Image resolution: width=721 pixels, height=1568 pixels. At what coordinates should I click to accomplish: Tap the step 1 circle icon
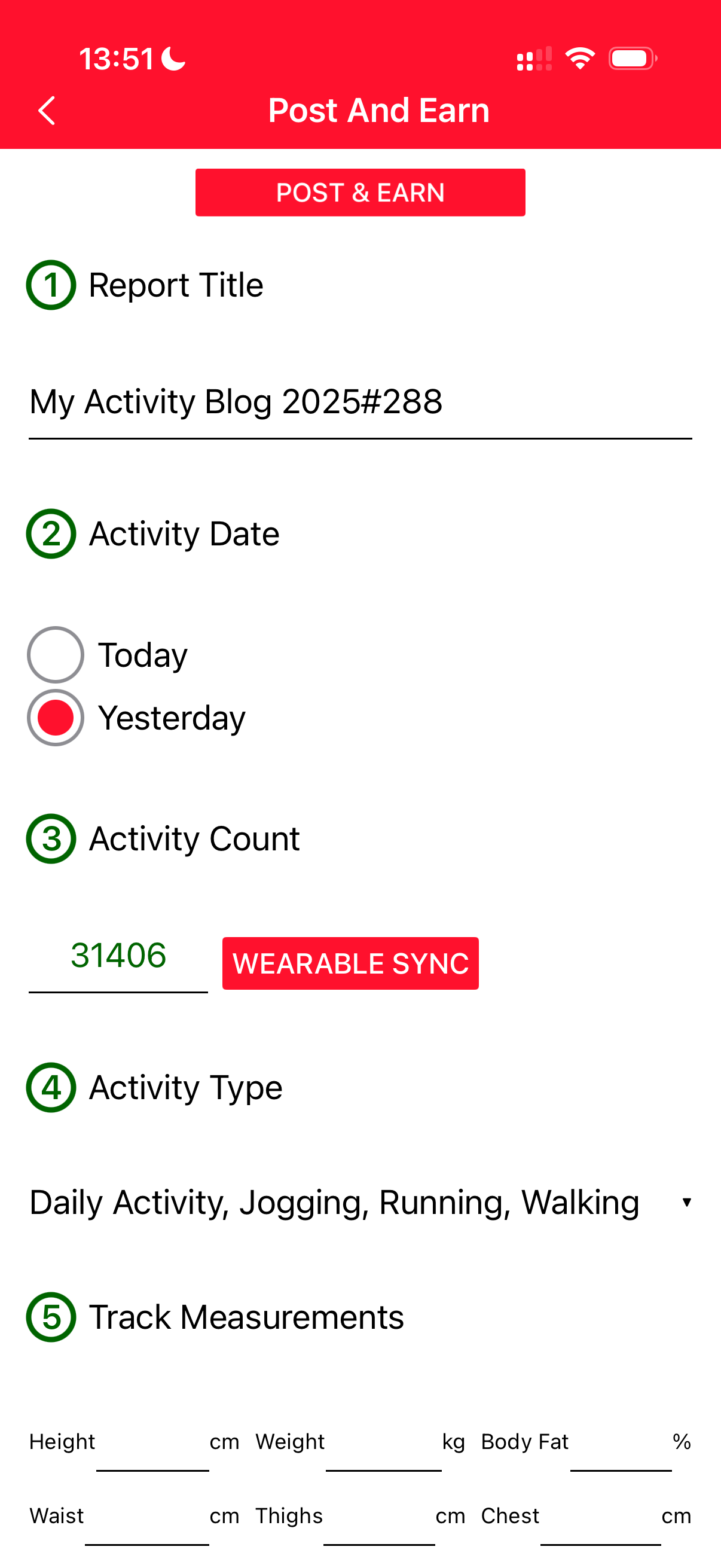coord(51,285)
